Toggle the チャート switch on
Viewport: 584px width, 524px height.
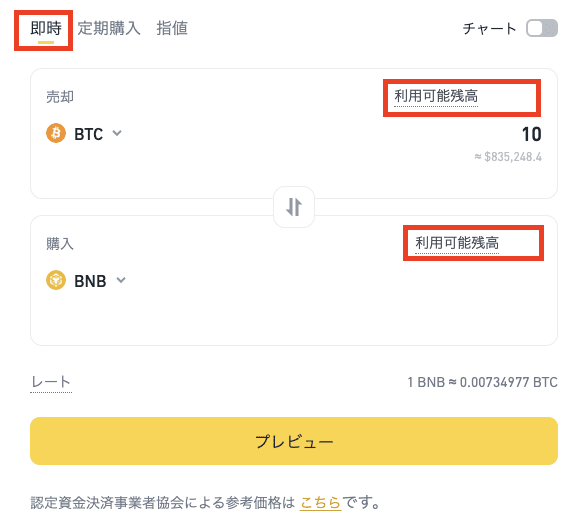click(x=542, y=28)
